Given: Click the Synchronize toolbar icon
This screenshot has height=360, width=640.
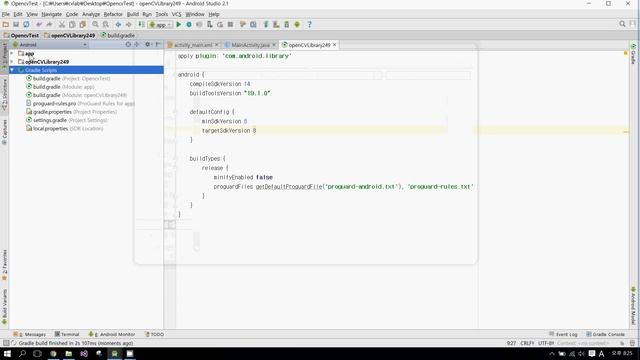Looking at the screenshot, I should (x=26, y=24).
